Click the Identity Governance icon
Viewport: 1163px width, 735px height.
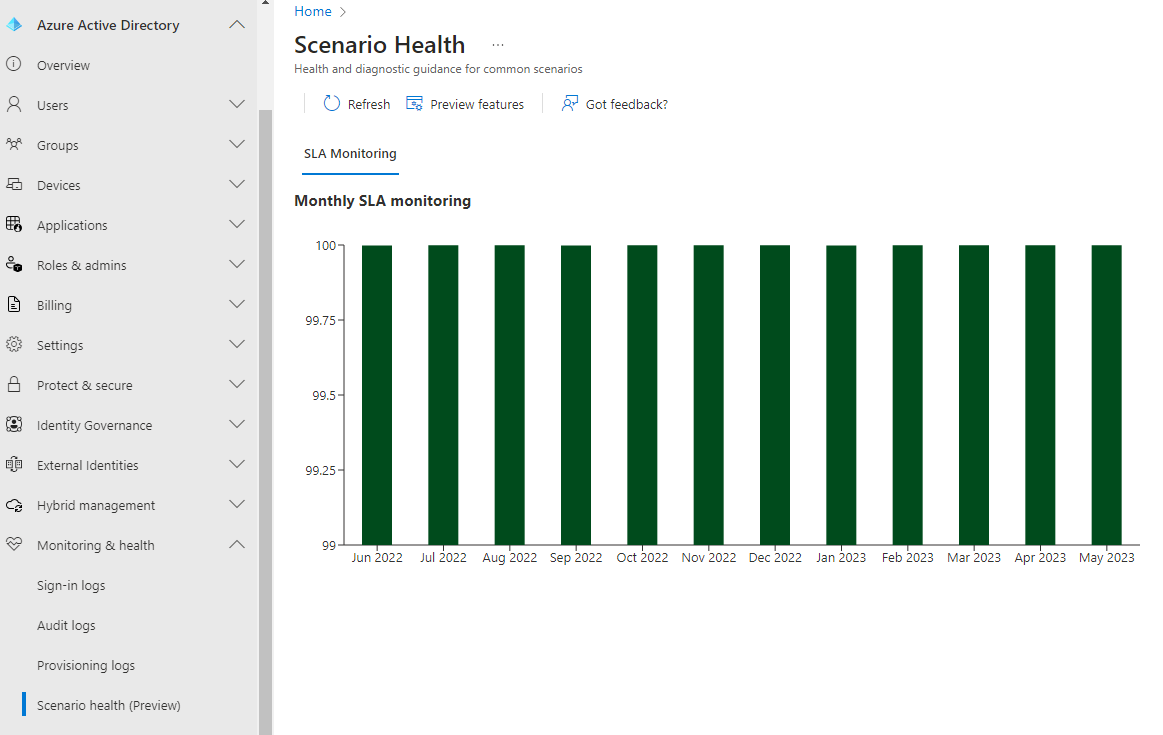(x=13, y=424)
